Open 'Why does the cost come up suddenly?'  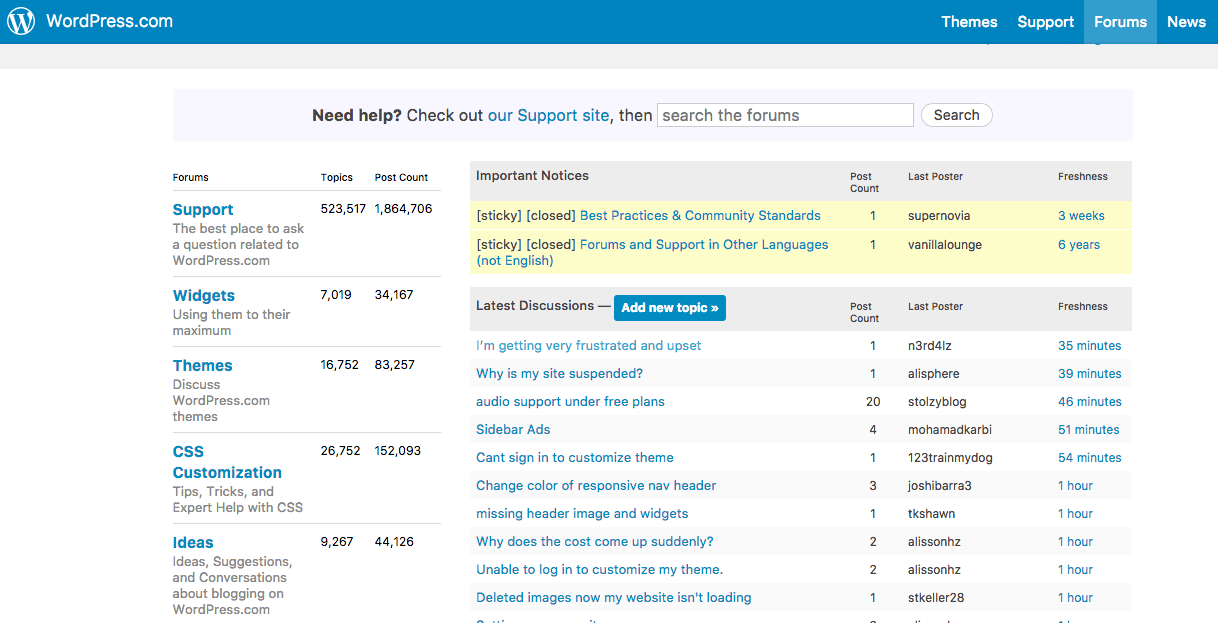(x=595, y=541)
